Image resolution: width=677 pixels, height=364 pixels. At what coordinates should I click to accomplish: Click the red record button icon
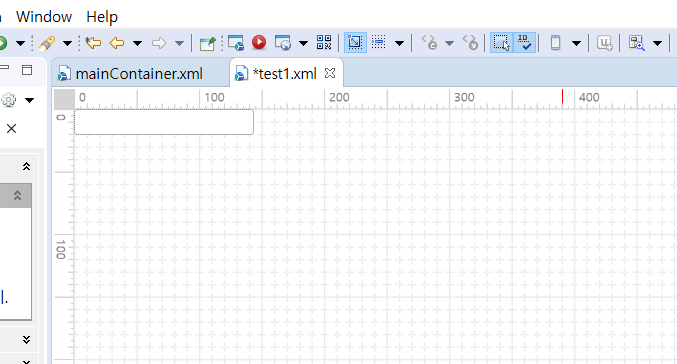tap(259, 42)
